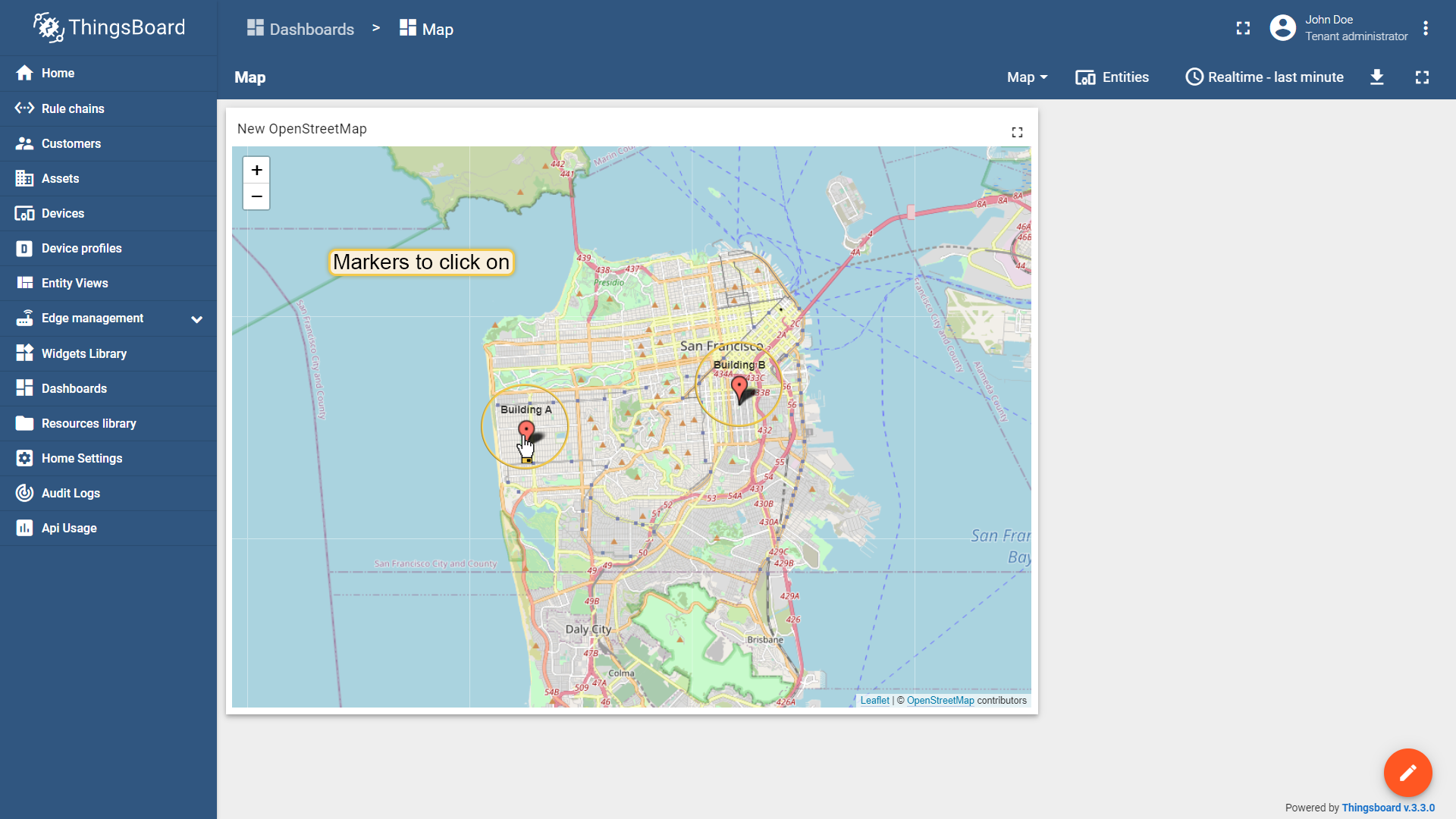The width and height of the screenshot is (1456, 819).
Task: Zoom in on the map
Action: 256,170
